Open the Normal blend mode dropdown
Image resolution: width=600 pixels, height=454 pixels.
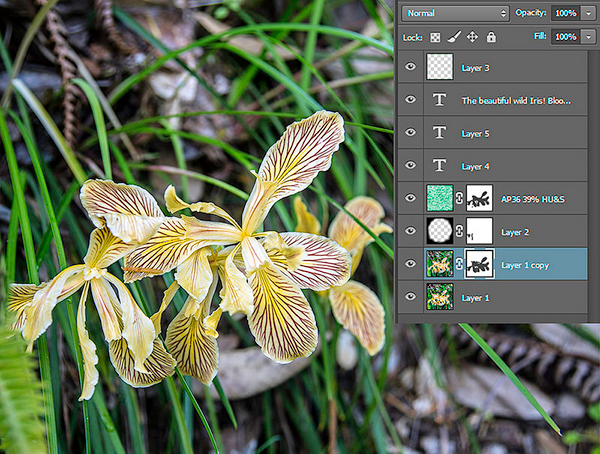click(455, 13)
